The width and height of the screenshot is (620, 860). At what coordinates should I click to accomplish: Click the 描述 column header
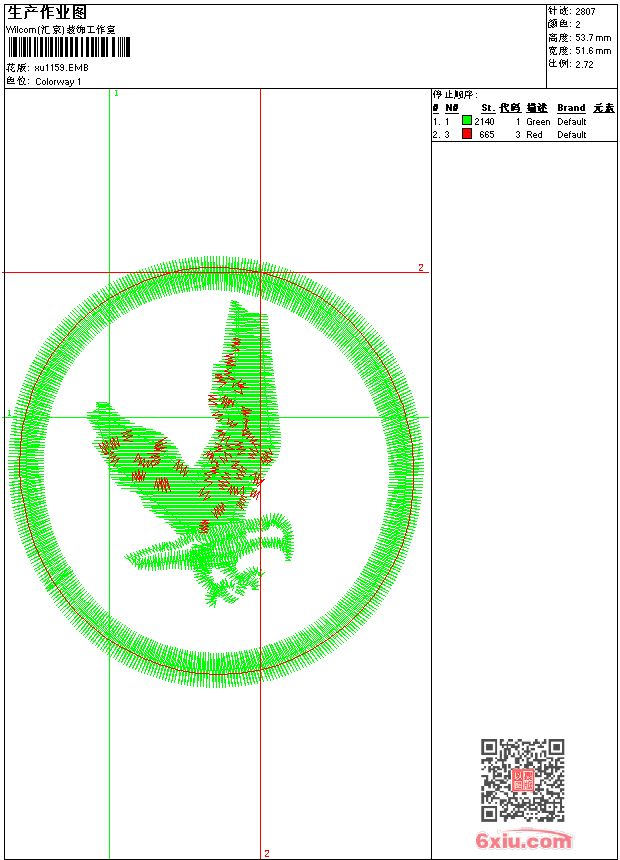(537, 108)
